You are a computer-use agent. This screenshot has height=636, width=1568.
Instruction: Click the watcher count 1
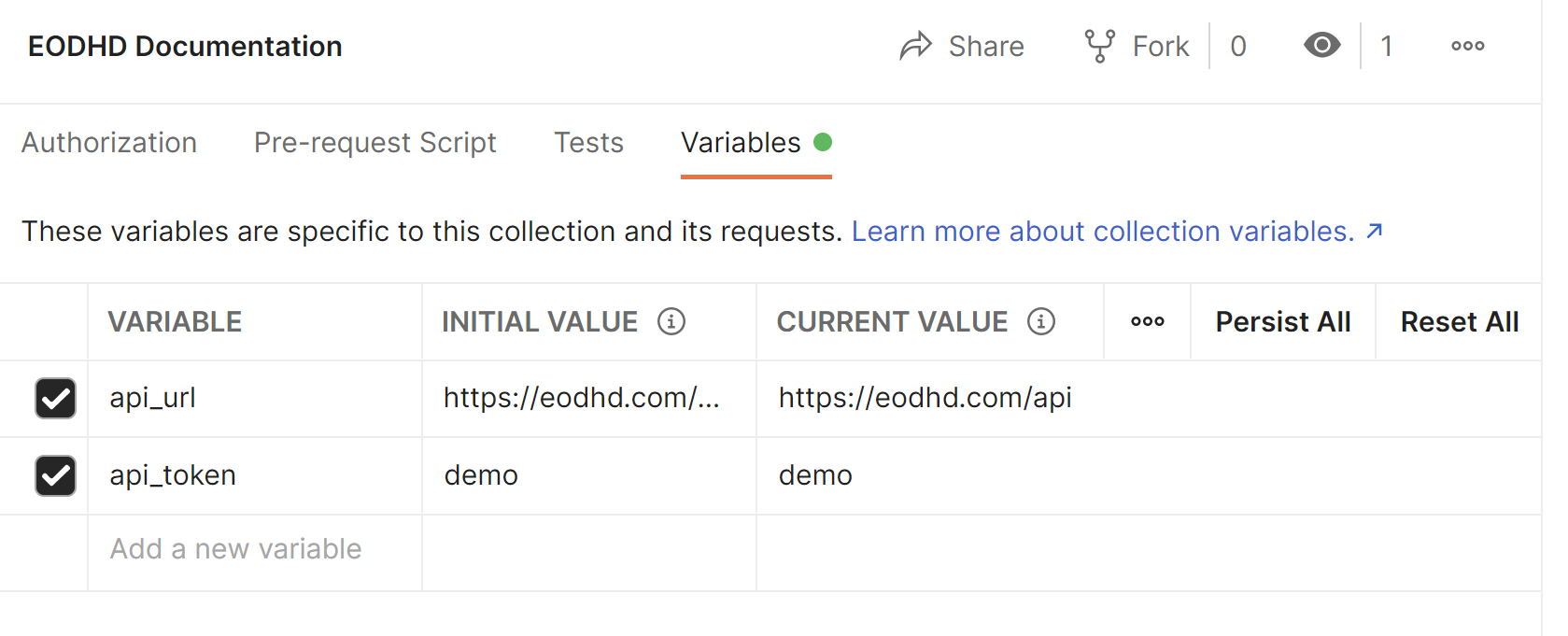pos(1387,46)
